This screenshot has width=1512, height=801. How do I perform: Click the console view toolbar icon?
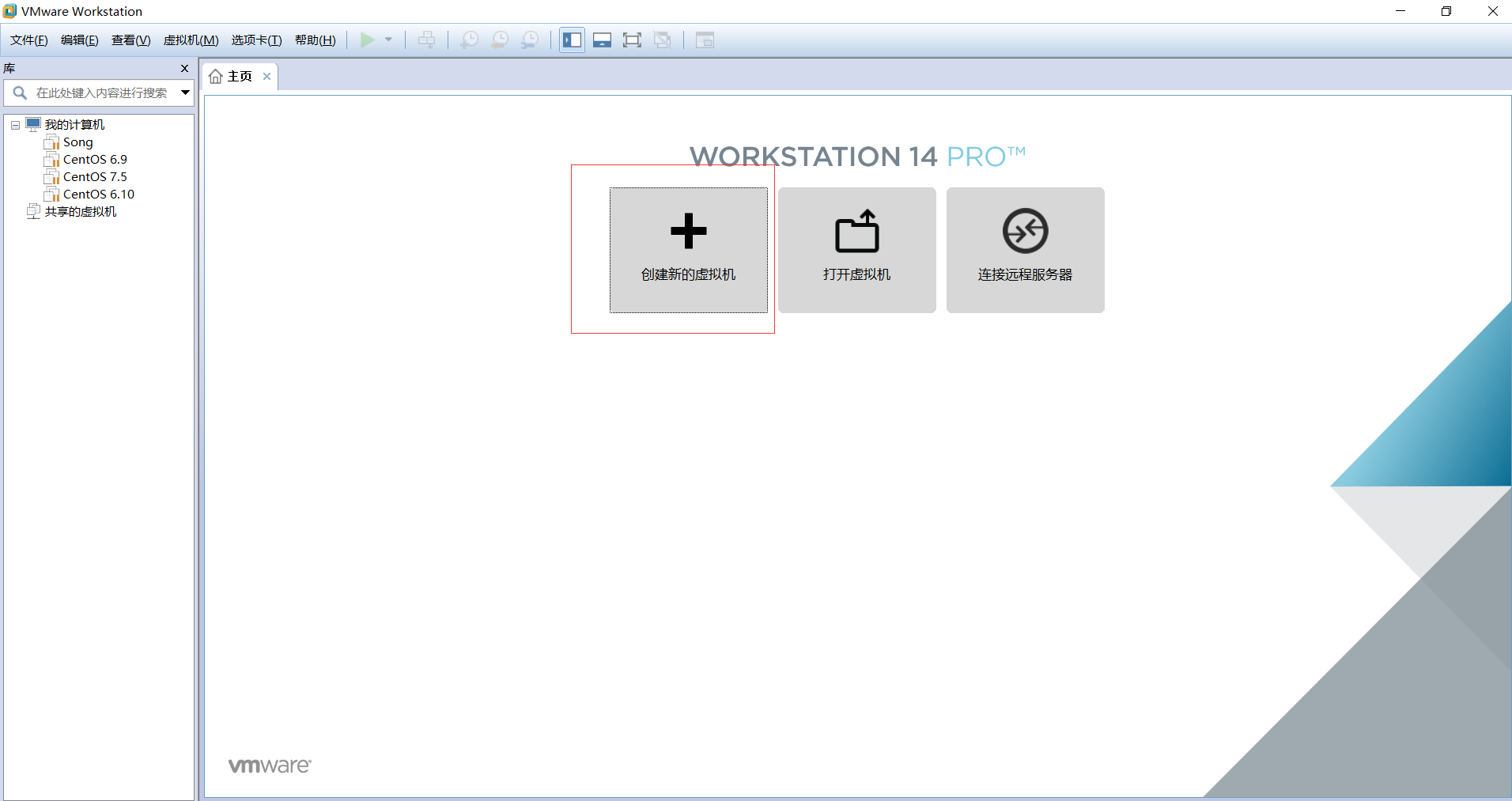[705, 40]
